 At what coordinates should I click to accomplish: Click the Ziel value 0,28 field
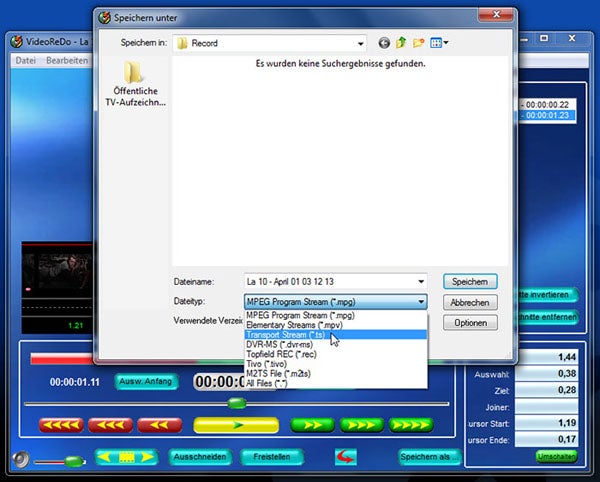click(x=546, y=390)
